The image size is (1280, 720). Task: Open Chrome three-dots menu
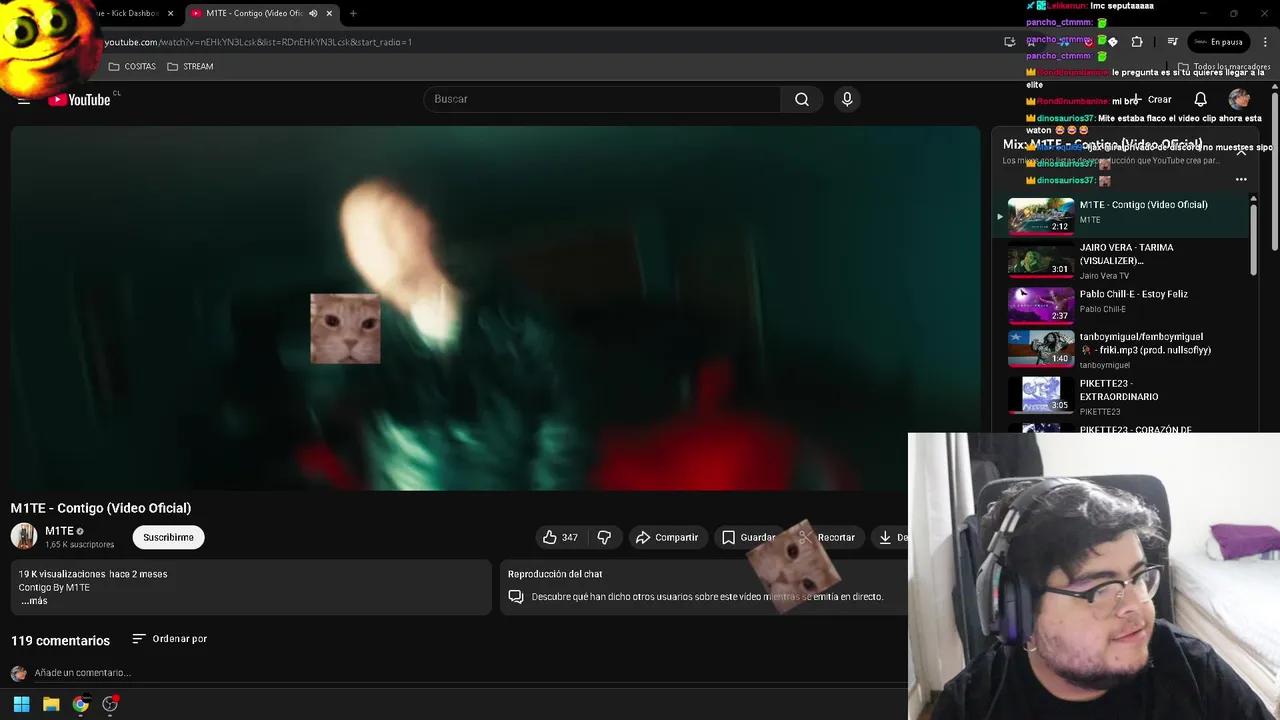pyautogui.click(x=1263, y=42)
